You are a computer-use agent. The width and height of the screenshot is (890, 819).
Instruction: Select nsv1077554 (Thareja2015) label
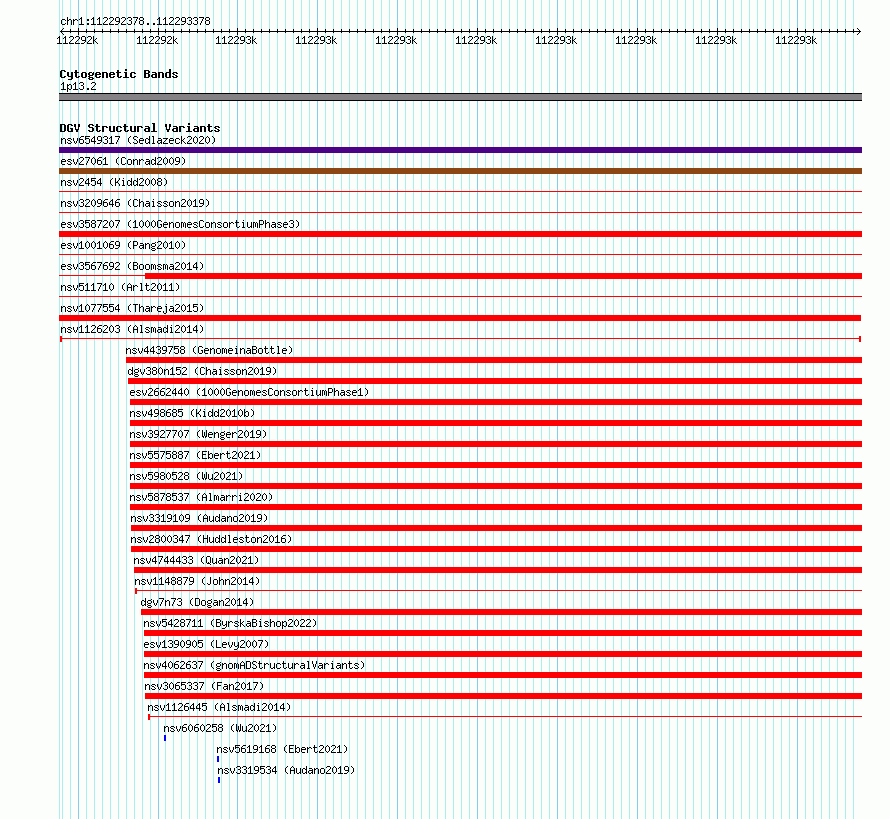[132, 308]
